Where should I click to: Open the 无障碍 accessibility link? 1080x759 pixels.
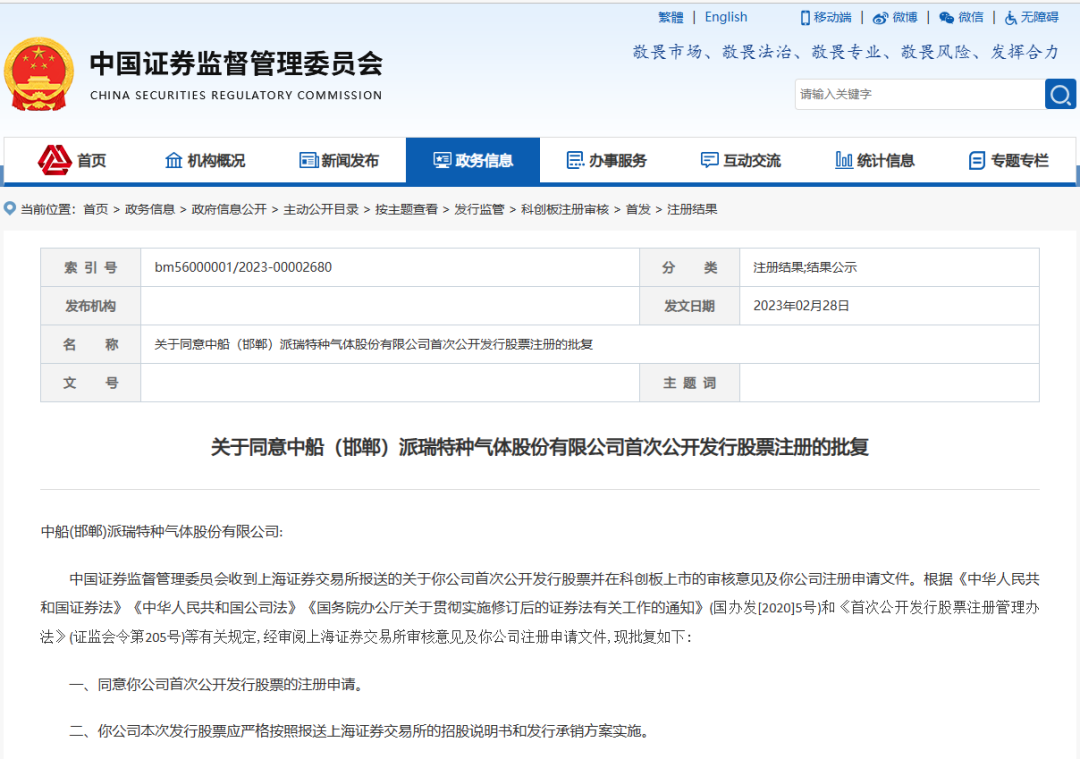[x=1031, y=18]
